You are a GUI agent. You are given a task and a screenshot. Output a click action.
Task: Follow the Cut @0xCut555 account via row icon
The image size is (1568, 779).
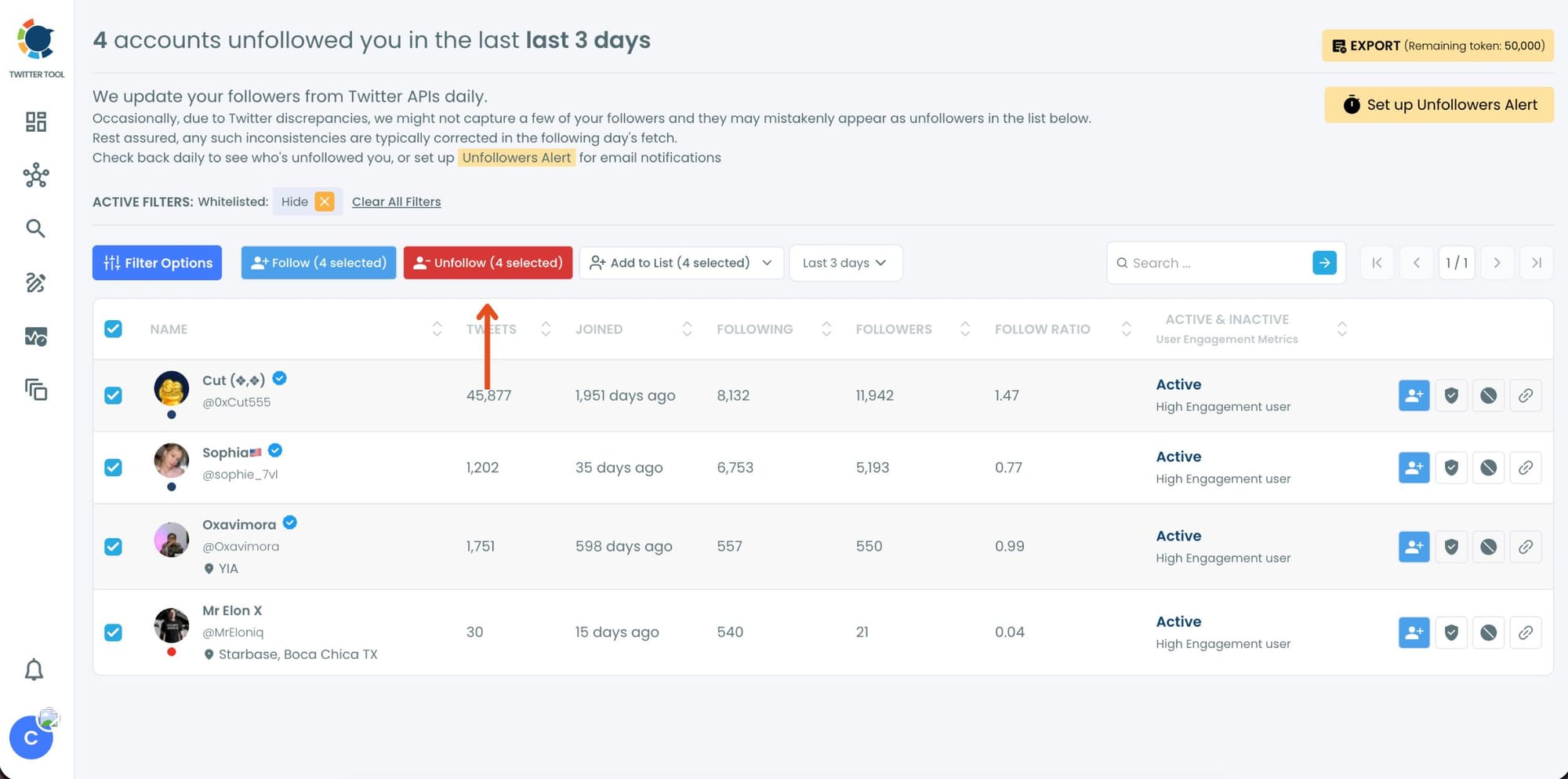[x=1414, y=395]
